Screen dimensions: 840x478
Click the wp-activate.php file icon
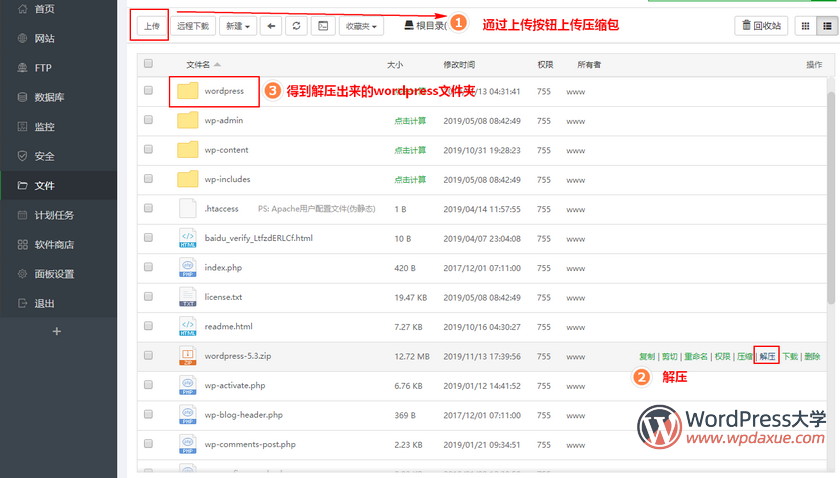click(x=188, y=385)
